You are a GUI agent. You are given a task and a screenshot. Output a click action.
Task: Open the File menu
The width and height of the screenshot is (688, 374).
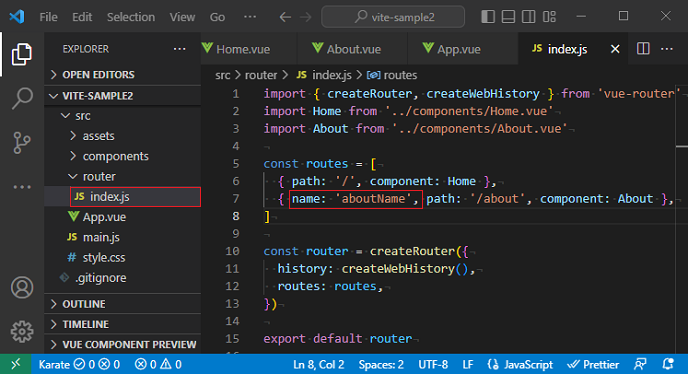(x=48, y=17)
